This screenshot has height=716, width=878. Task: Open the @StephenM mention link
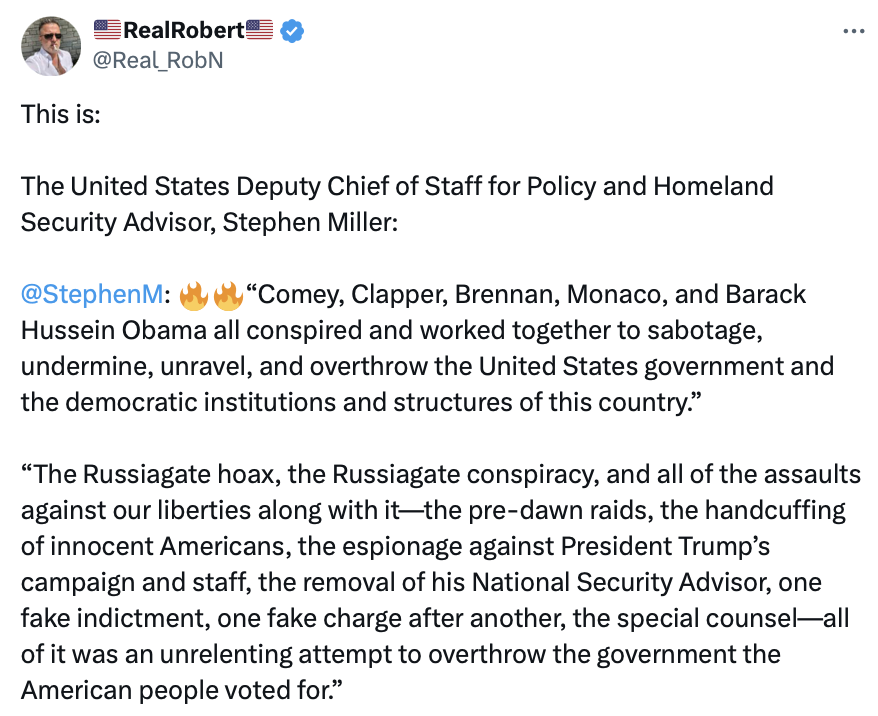coord(93,296)
